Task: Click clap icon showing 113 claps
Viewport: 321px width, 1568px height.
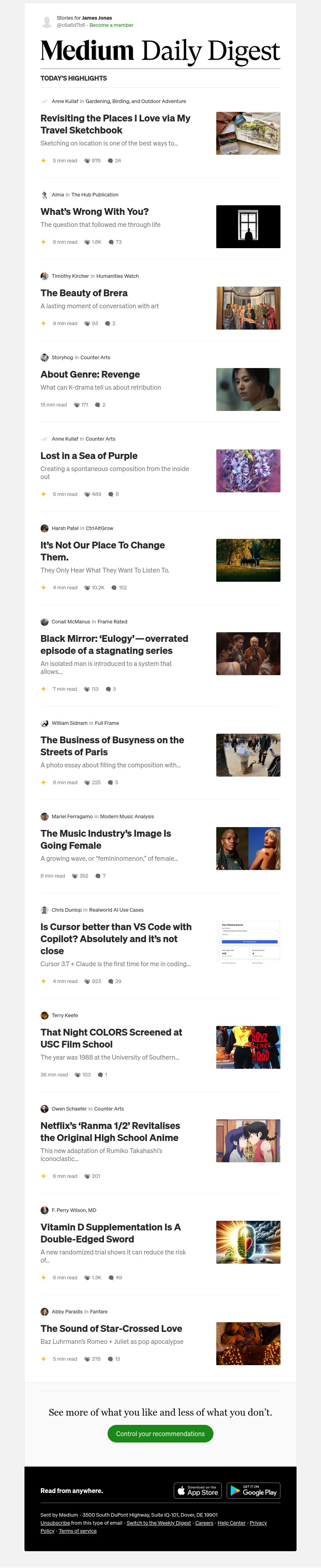Action: (x=87, y=689)
